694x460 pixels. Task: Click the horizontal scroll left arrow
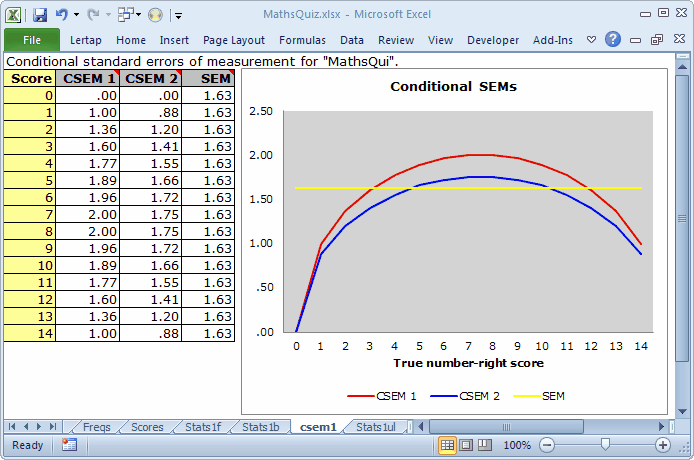click(x=420, y=427)
